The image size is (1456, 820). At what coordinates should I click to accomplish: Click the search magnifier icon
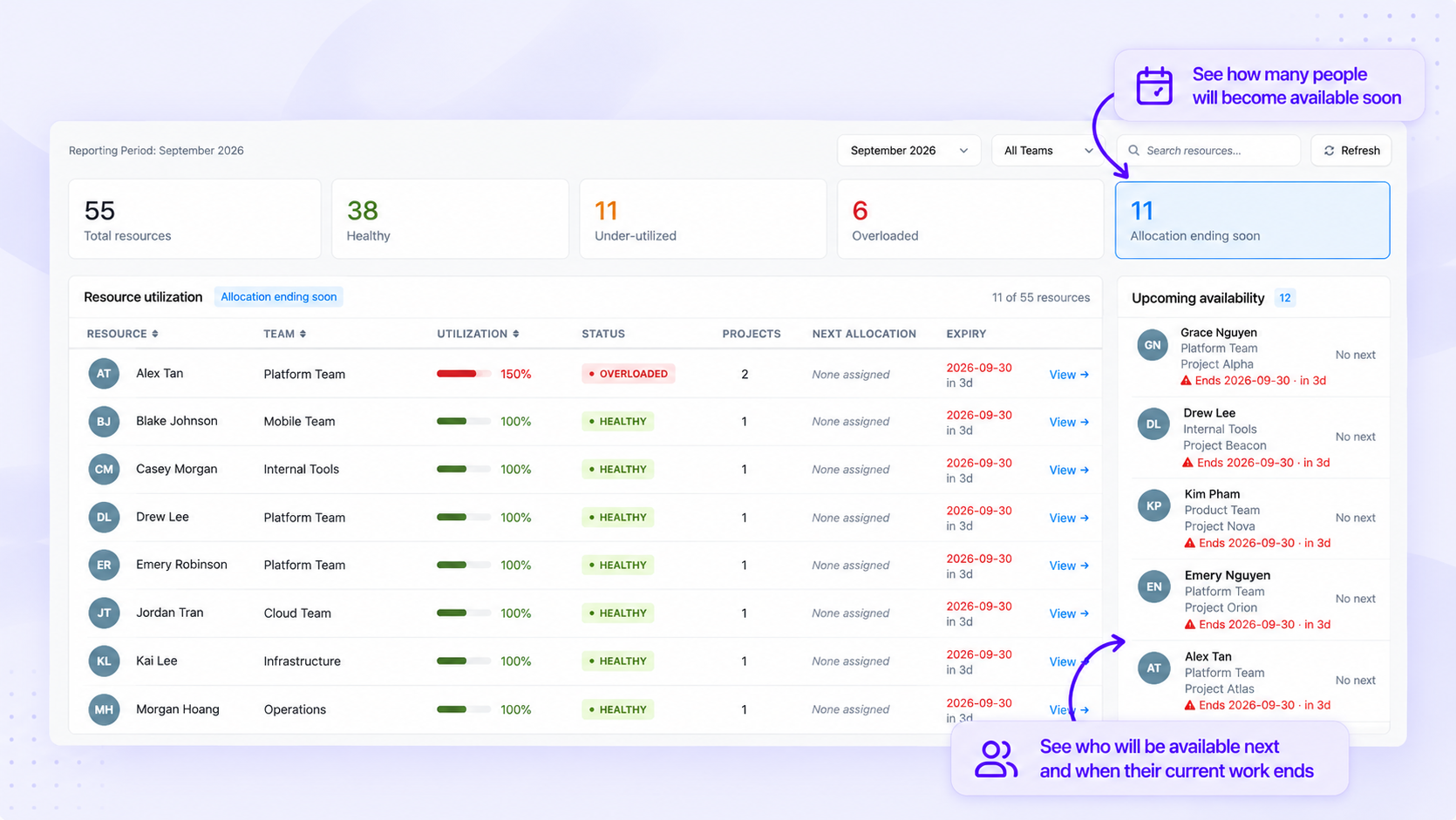point(1133,151)
